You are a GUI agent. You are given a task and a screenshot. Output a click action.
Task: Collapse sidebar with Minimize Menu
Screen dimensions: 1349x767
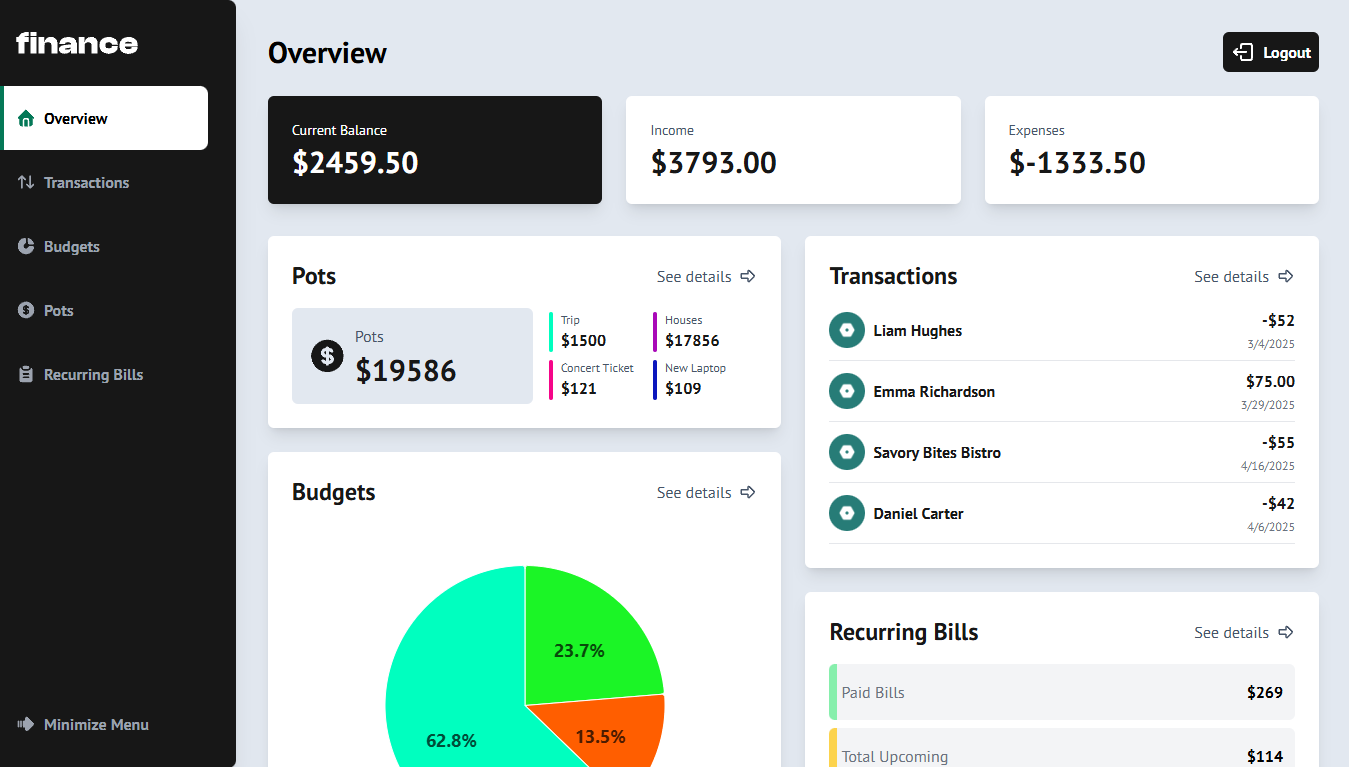(x=83, y=724)
